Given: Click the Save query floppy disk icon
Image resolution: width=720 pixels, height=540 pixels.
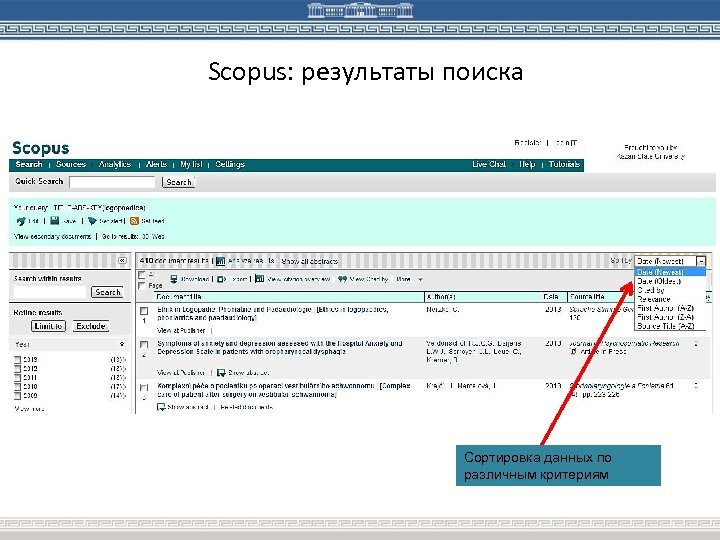Looking at the screenshot, I should [x=55, y=221].
